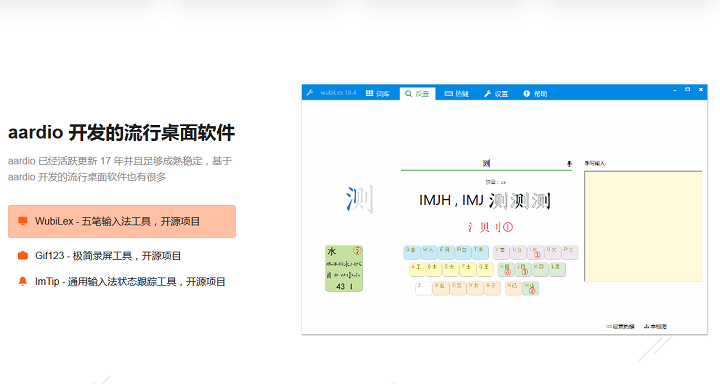Click the G王 key tile

485,270
